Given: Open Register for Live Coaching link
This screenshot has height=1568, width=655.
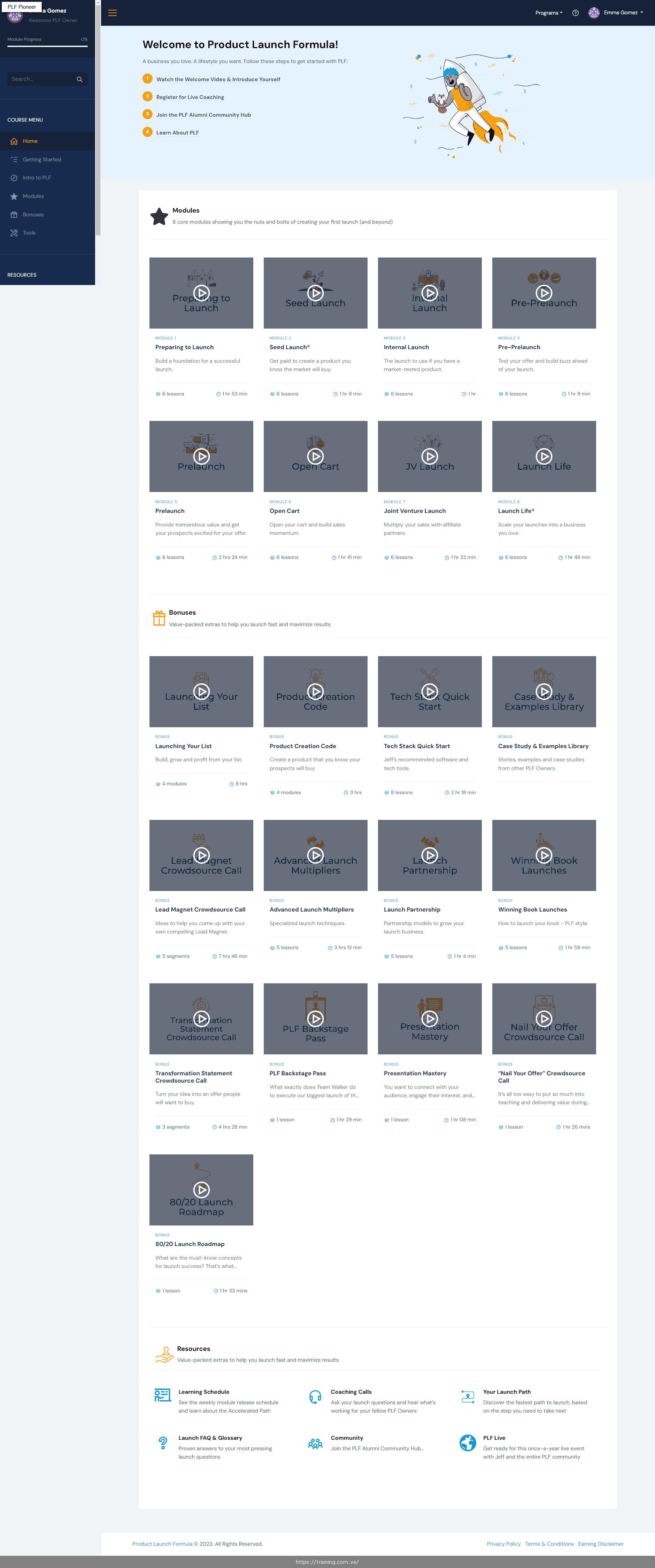Looking at the screenshot, I should tap(190, 98).
